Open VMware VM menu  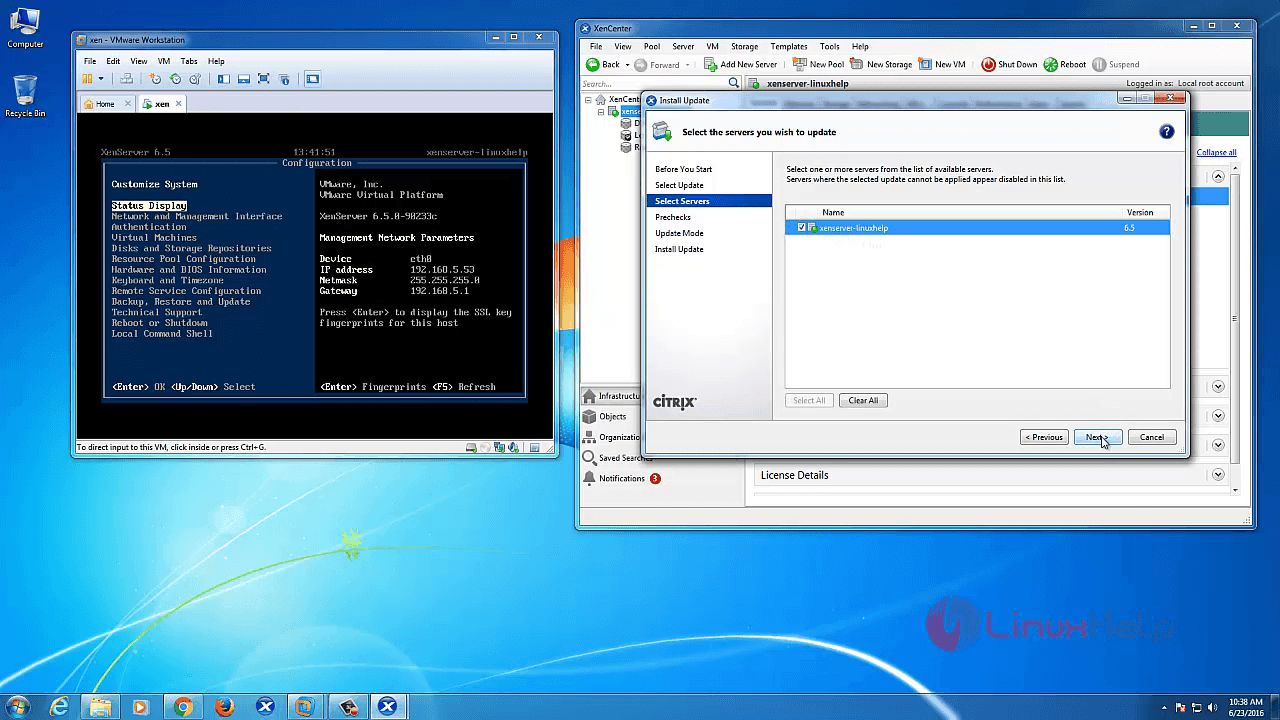tap(164, 61)
